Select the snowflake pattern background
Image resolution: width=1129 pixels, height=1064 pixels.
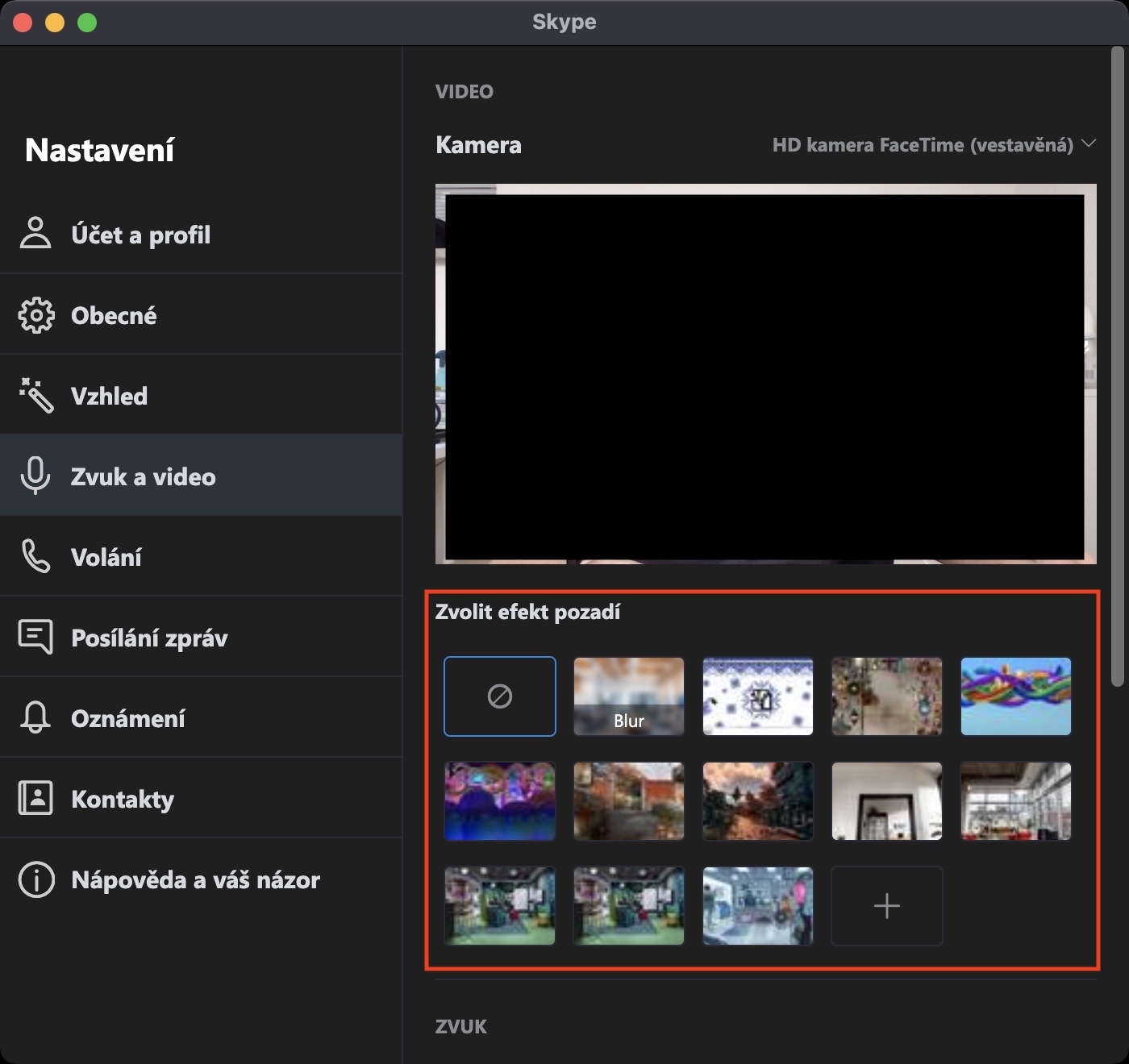pos(758,696)
